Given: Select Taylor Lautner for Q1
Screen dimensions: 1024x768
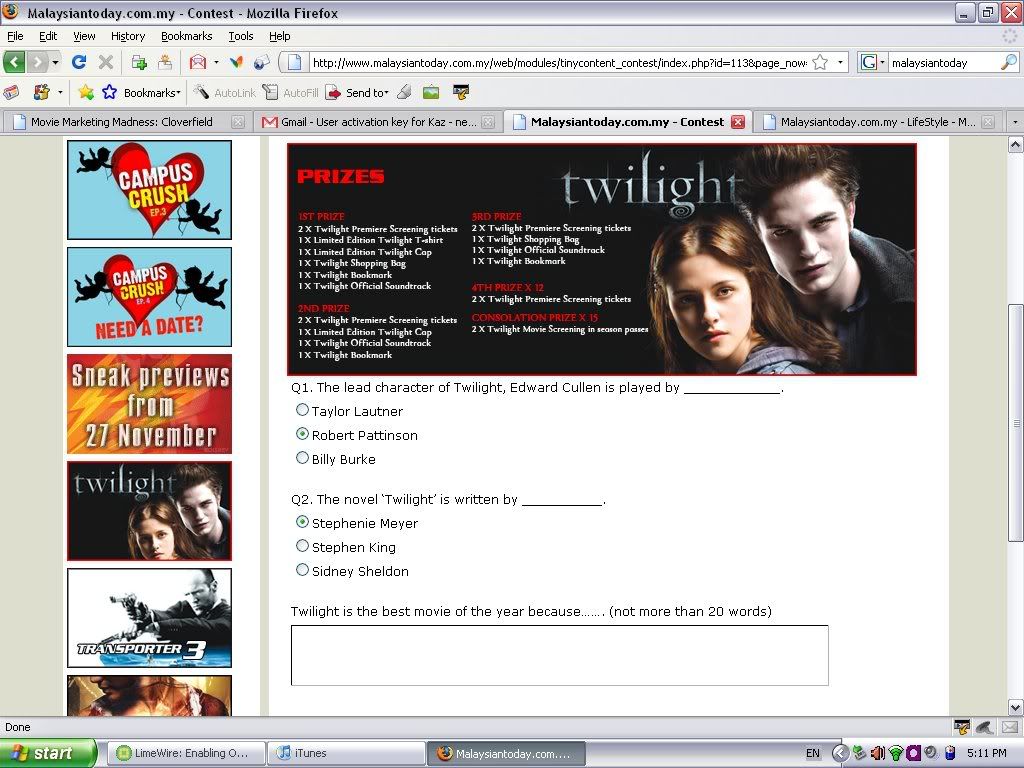Looking at the screenshot, I should [x=302, y=410].
